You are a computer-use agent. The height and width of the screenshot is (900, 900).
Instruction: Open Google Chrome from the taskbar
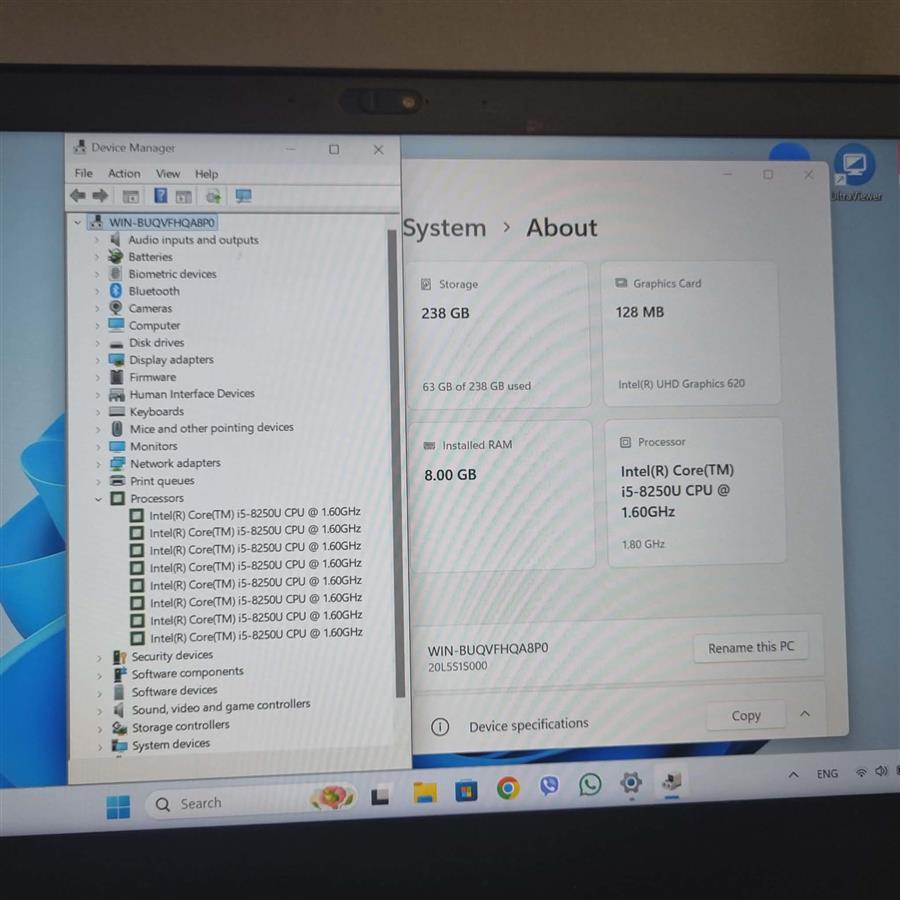coord(508,789)
